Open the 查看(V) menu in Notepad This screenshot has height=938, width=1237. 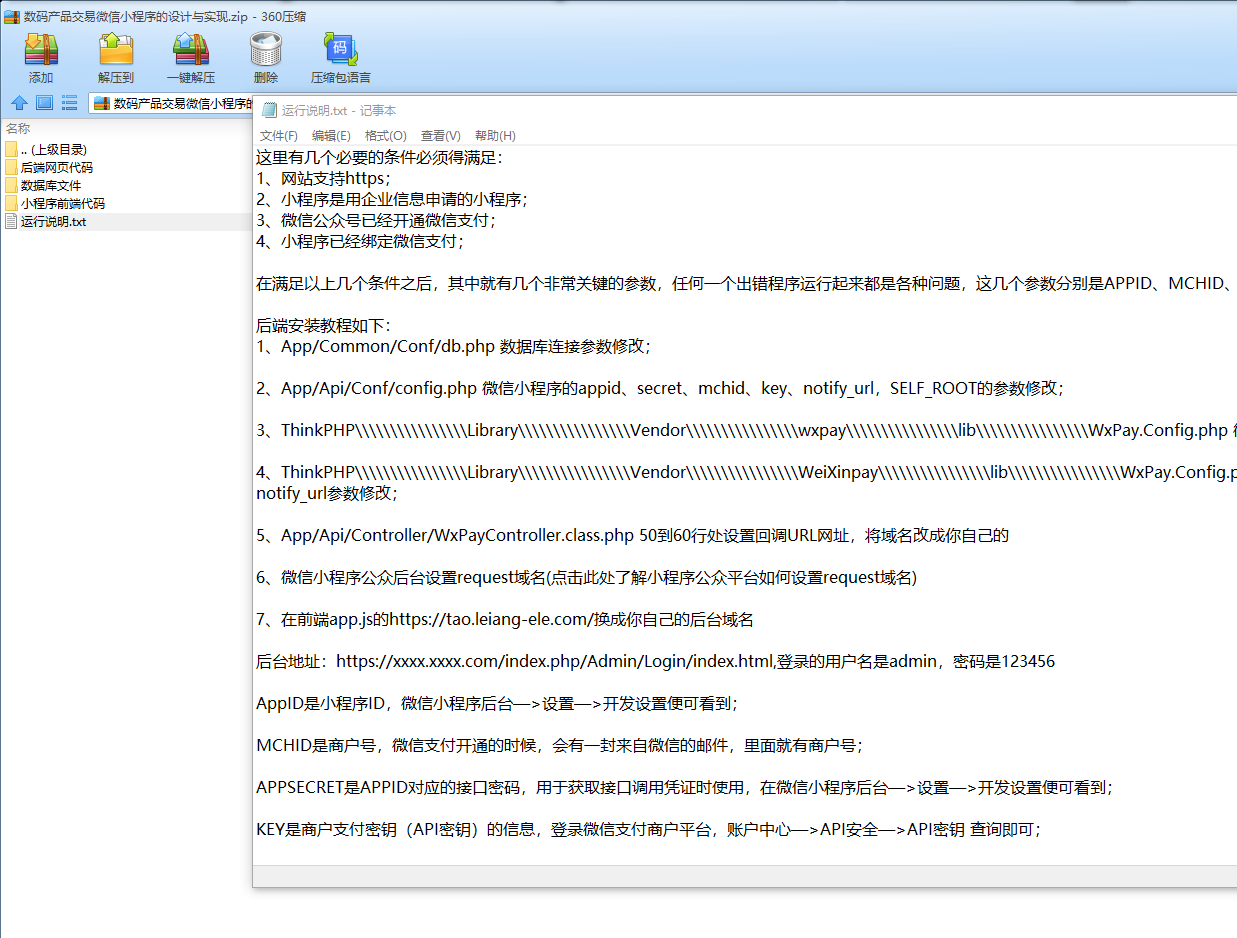pyautogui.click(x=441, y=136)
